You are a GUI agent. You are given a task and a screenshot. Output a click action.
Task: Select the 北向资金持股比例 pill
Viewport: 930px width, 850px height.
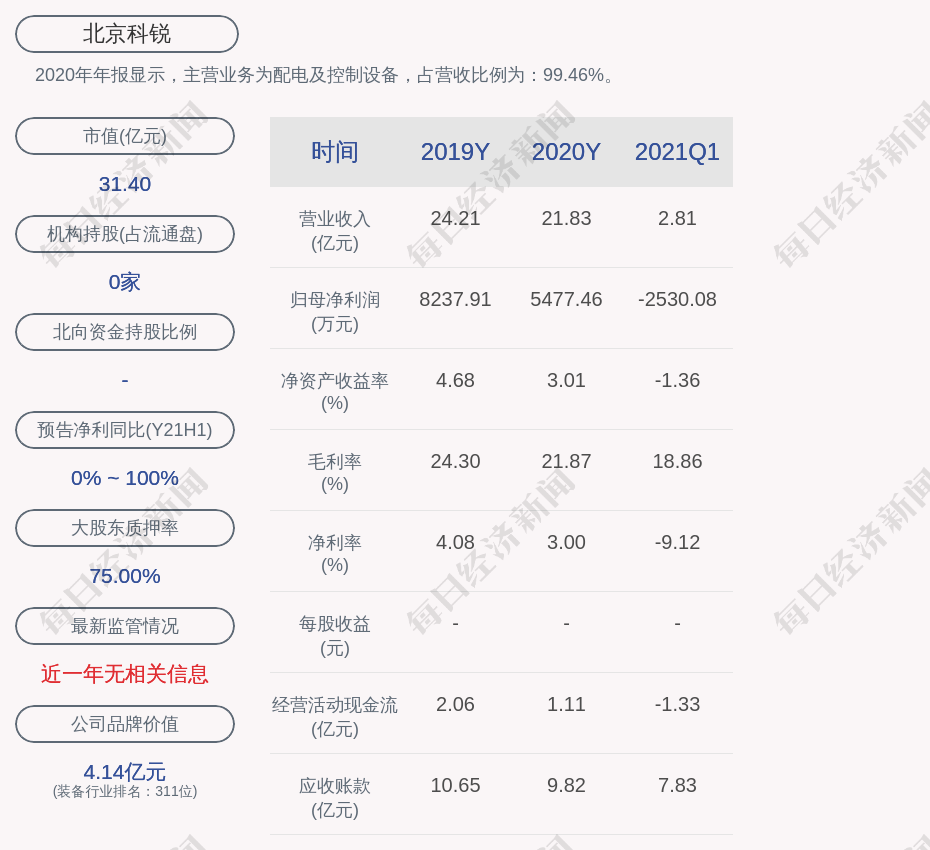point(125,332)
